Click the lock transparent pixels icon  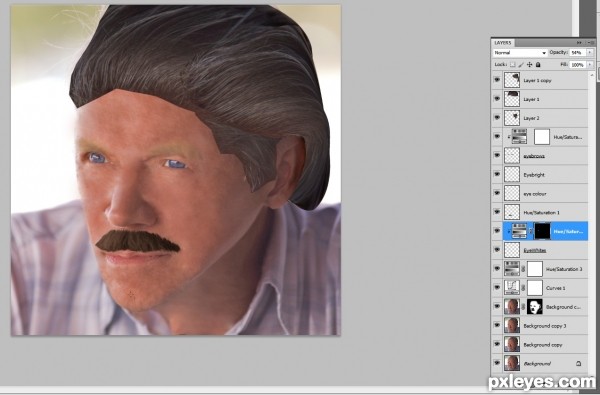point(512,65)
